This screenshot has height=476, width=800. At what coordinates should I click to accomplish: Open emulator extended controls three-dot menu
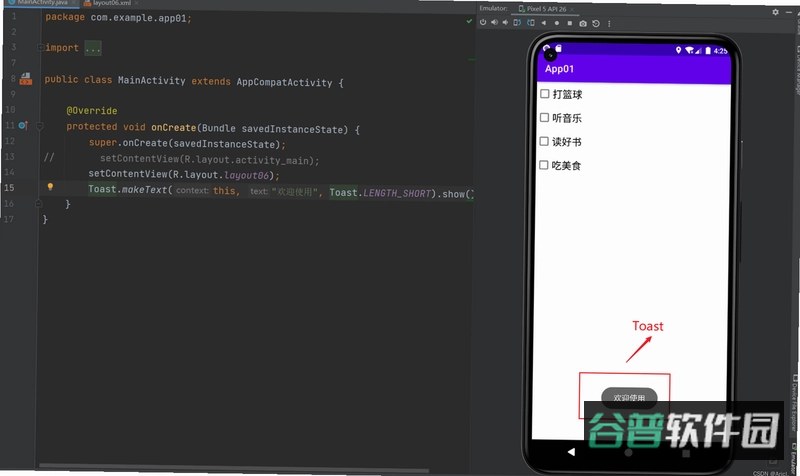click(x=609, y=23)
